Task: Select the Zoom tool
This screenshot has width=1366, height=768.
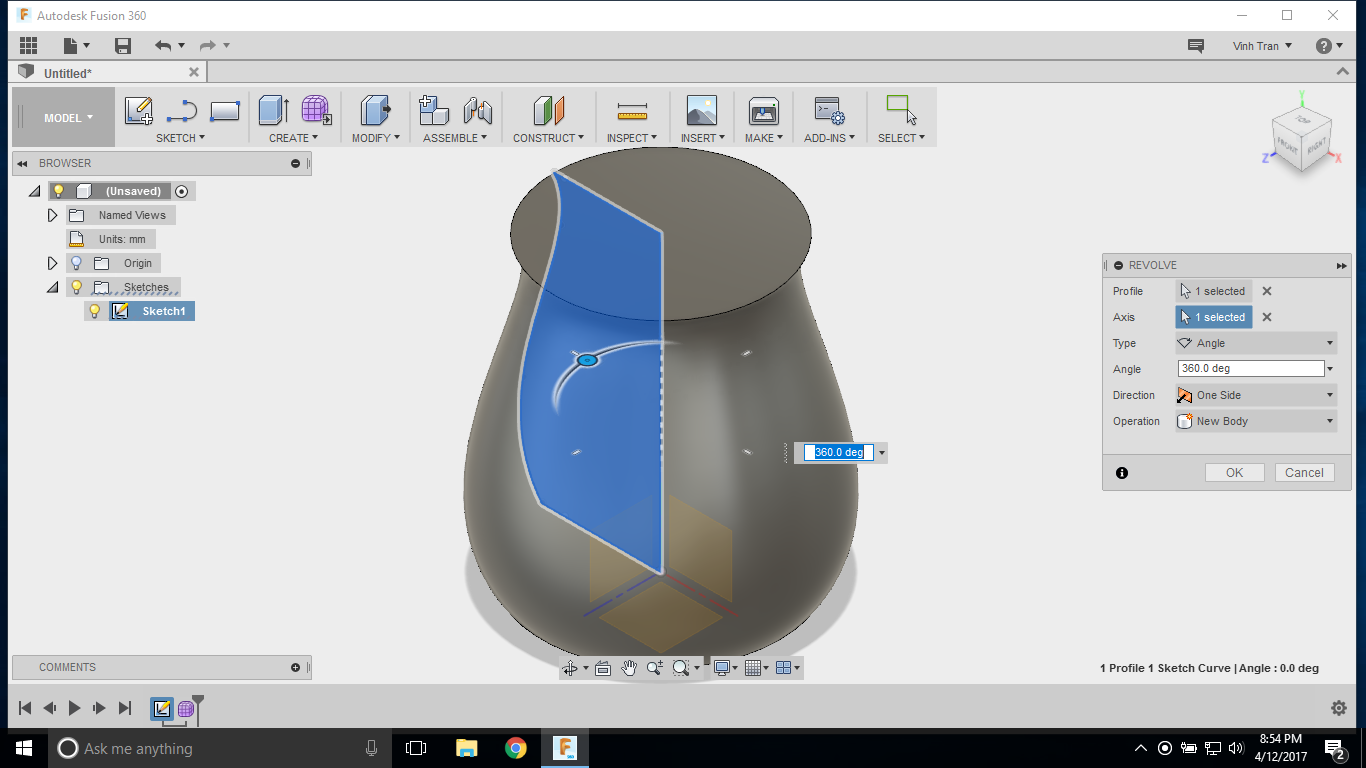Action: click(x=655, y=668)
